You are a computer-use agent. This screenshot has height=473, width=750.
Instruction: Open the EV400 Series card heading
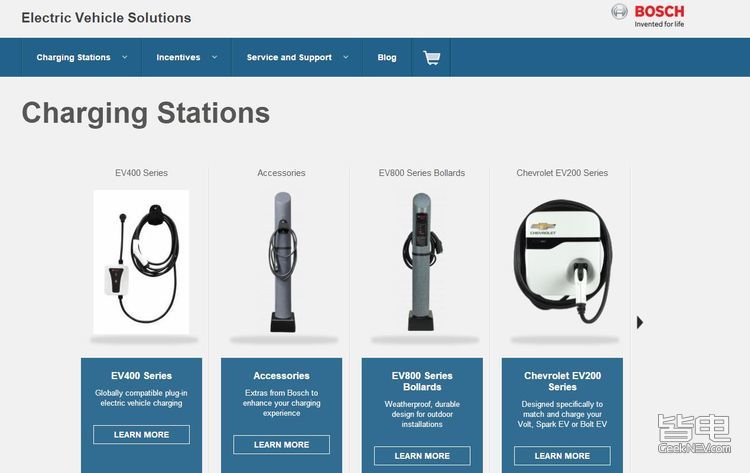(x=141, y=376)
